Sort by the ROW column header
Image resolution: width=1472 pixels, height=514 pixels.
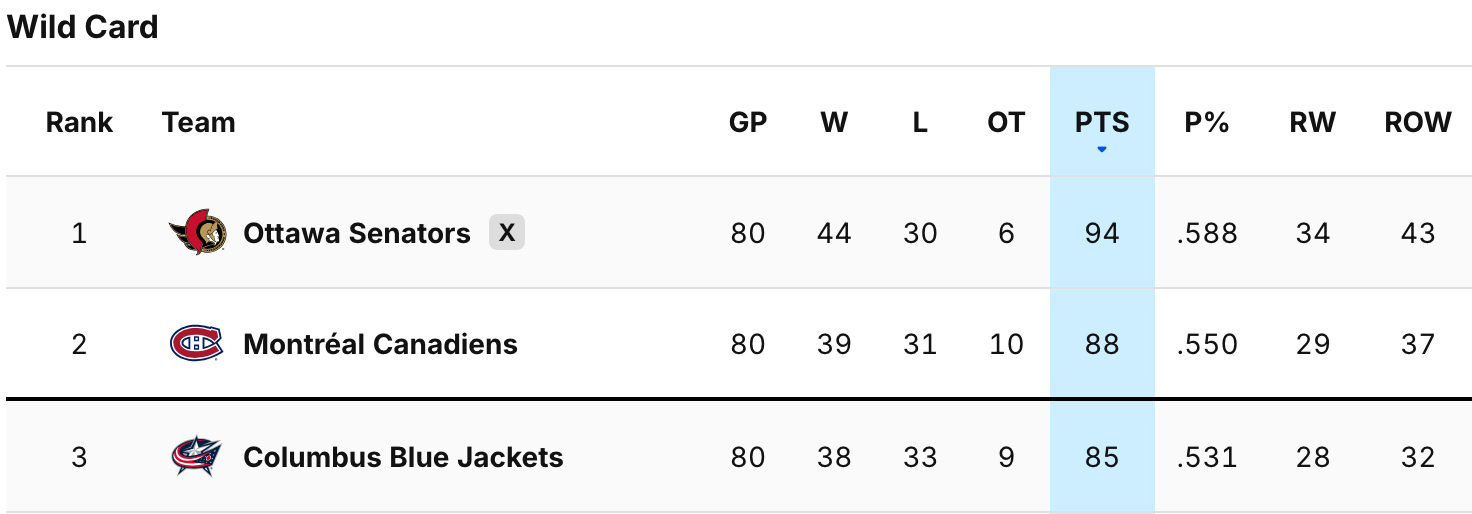(x=1418, y=122)
